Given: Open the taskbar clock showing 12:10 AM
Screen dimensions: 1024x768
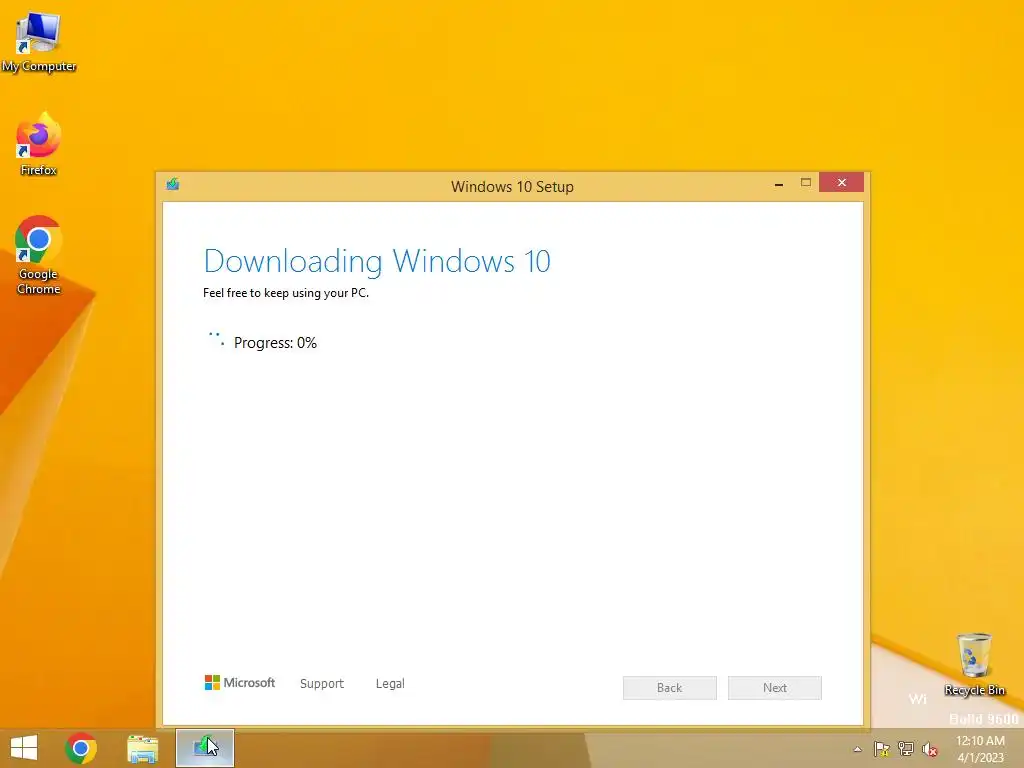Looking at the screenshot, I should (x=980, y=748).
